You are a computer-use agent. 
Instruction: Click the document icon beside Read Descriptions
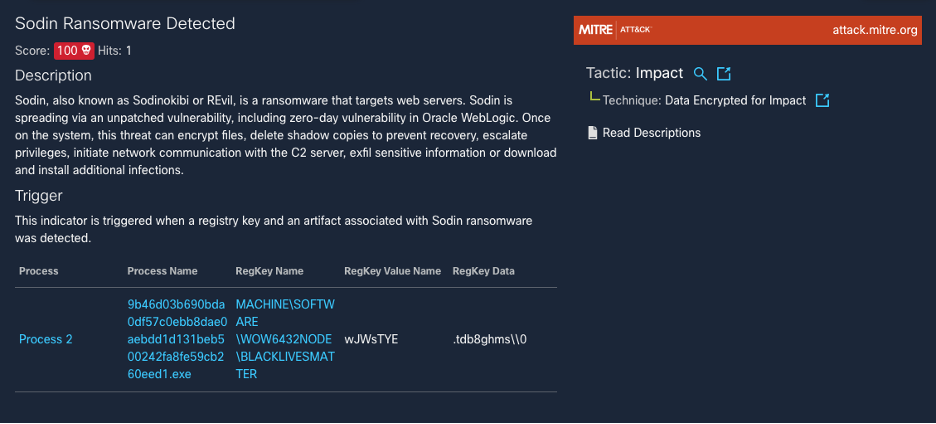593,133
